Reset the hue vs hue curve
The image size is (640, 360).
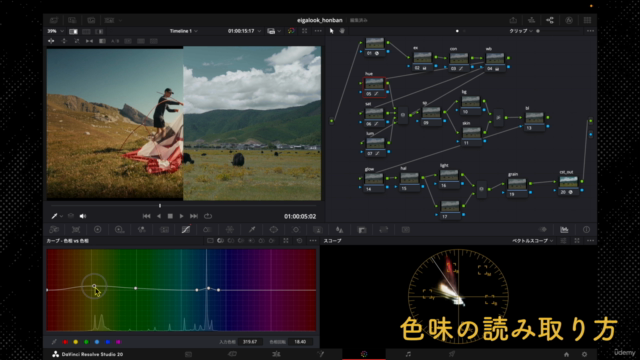pyautogui.click(x=299, y=241)
